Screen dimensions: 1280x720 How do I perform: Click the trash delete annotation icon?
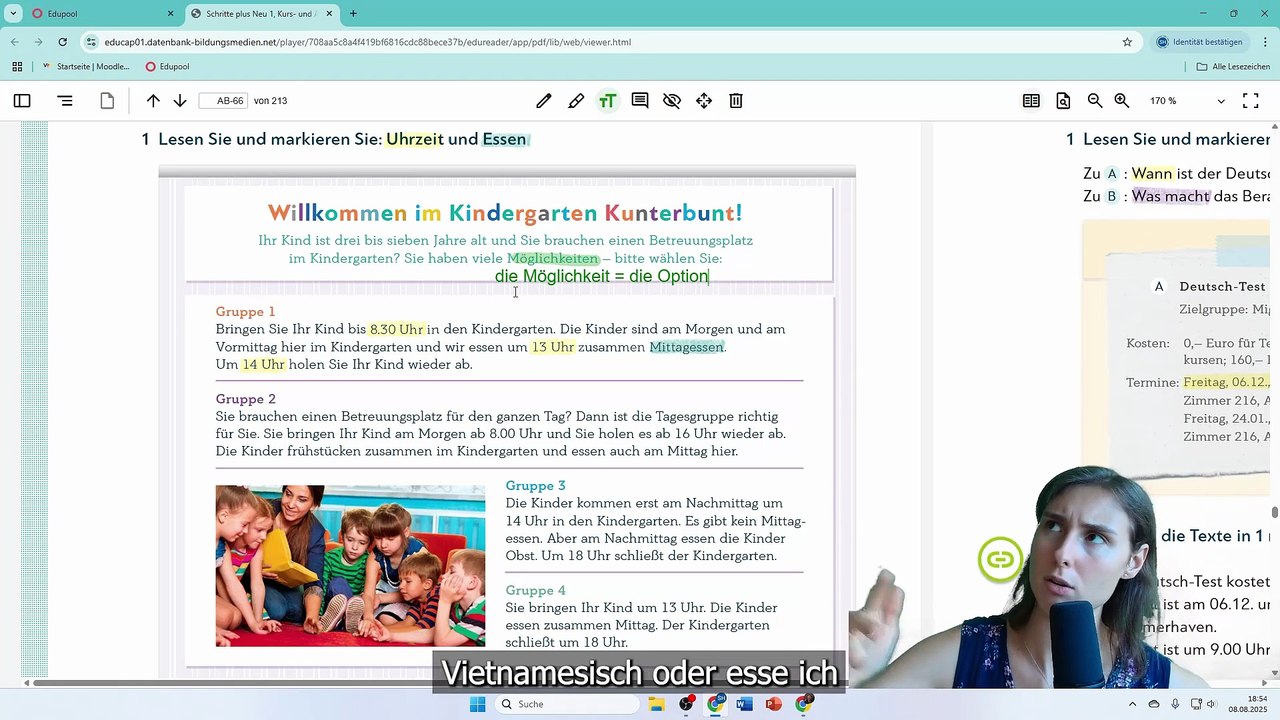pos(736,101)
